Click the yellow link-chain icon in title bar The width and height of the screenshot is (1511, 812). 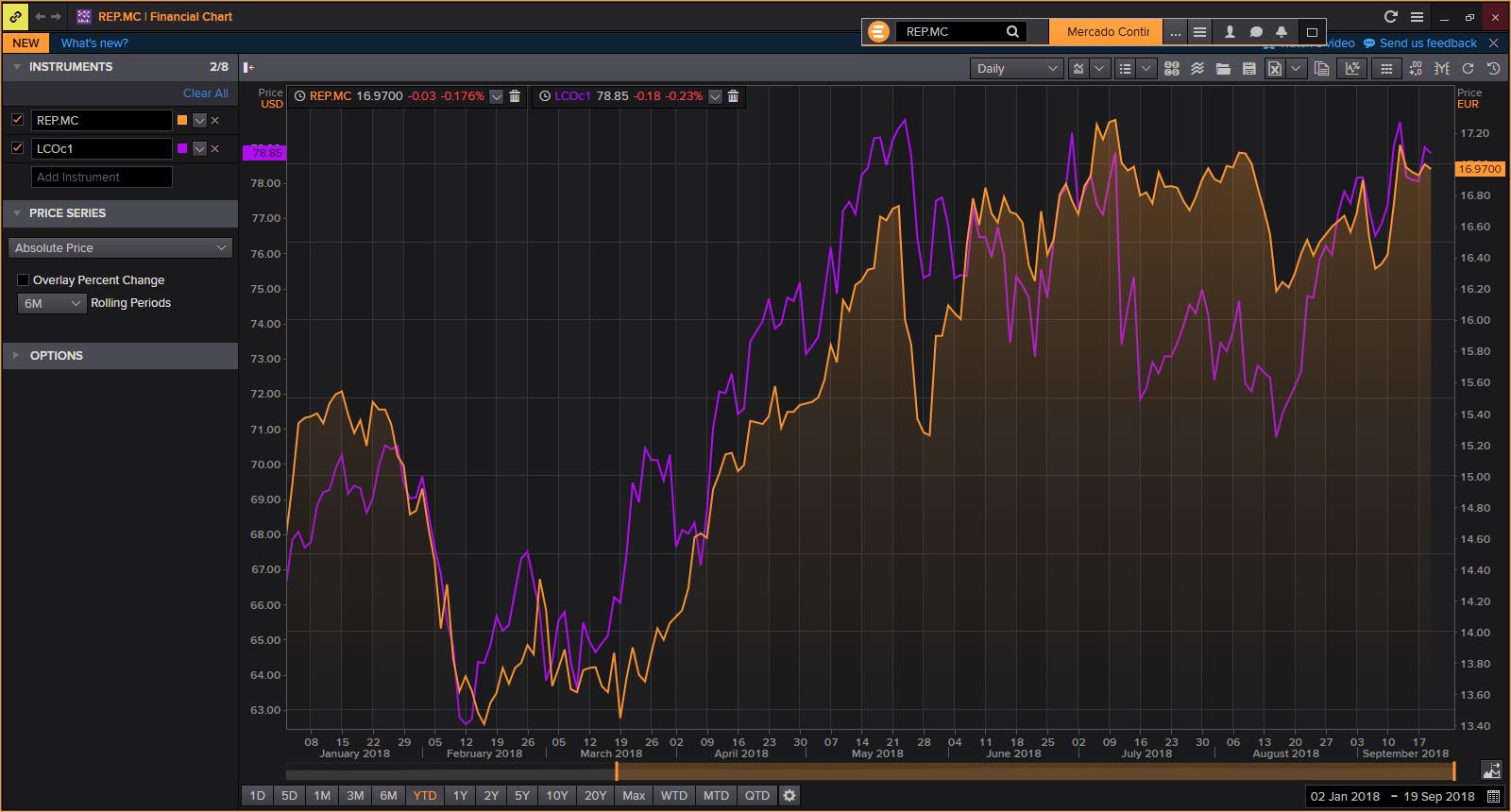pyautogui.click(x=16, y=16)
